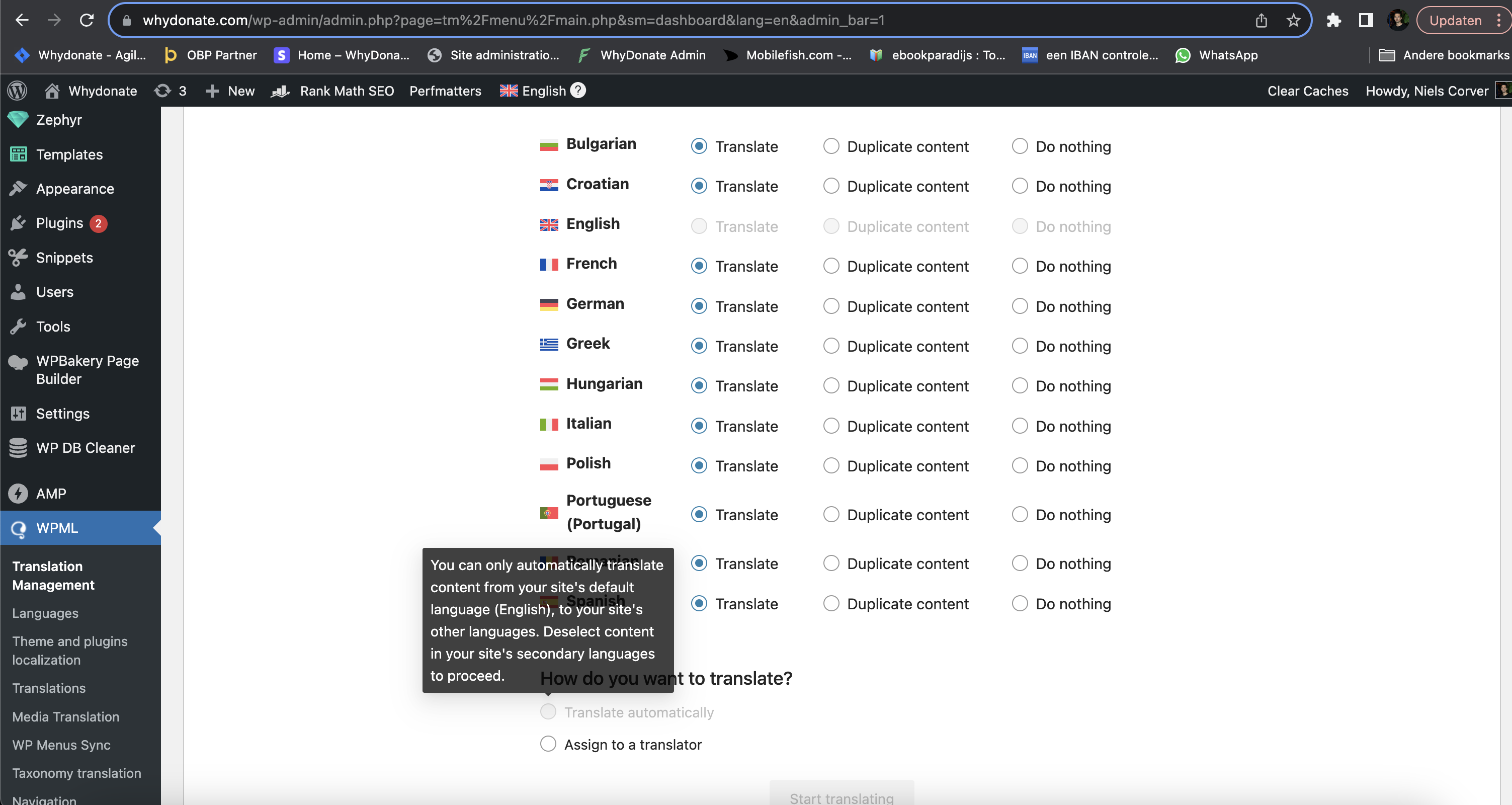Open the ebookparadijs bookmark
Screen dimensions: 1512x805
[x=938, y=55]
